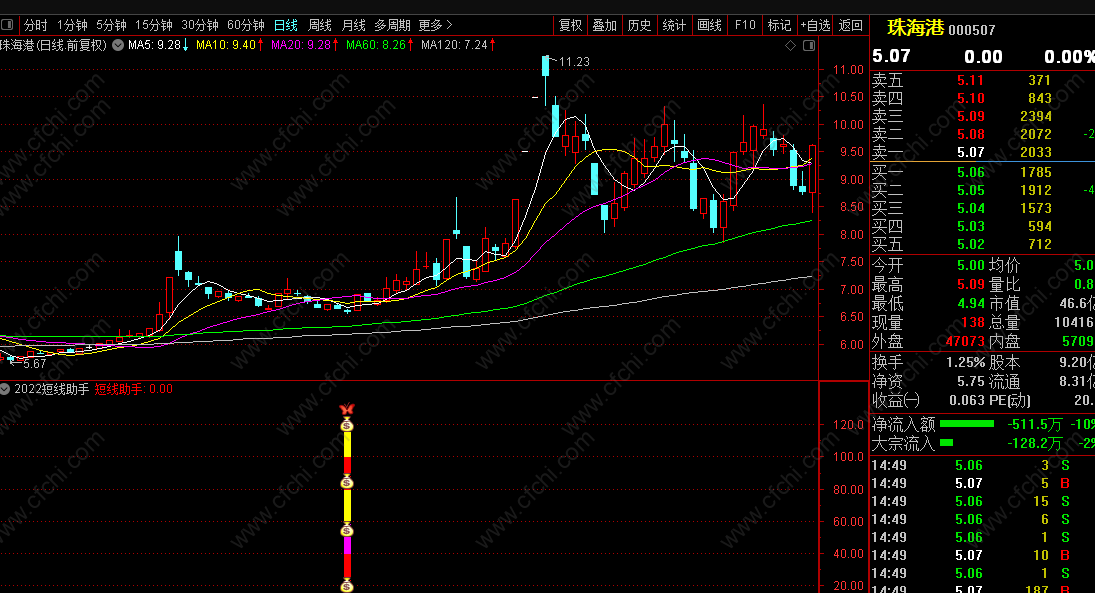
Task: Select the 1分钟 period tab
Action: 72,25
